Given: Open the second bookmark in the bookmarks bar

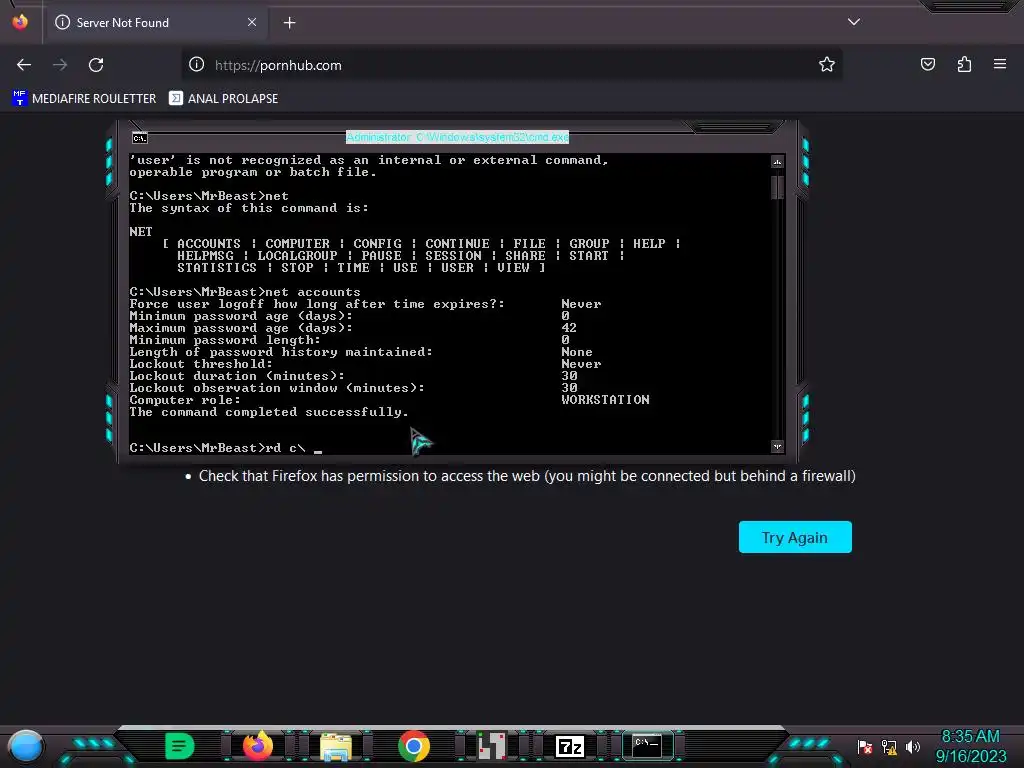Looking at the screenshot, I should point(223,99).
